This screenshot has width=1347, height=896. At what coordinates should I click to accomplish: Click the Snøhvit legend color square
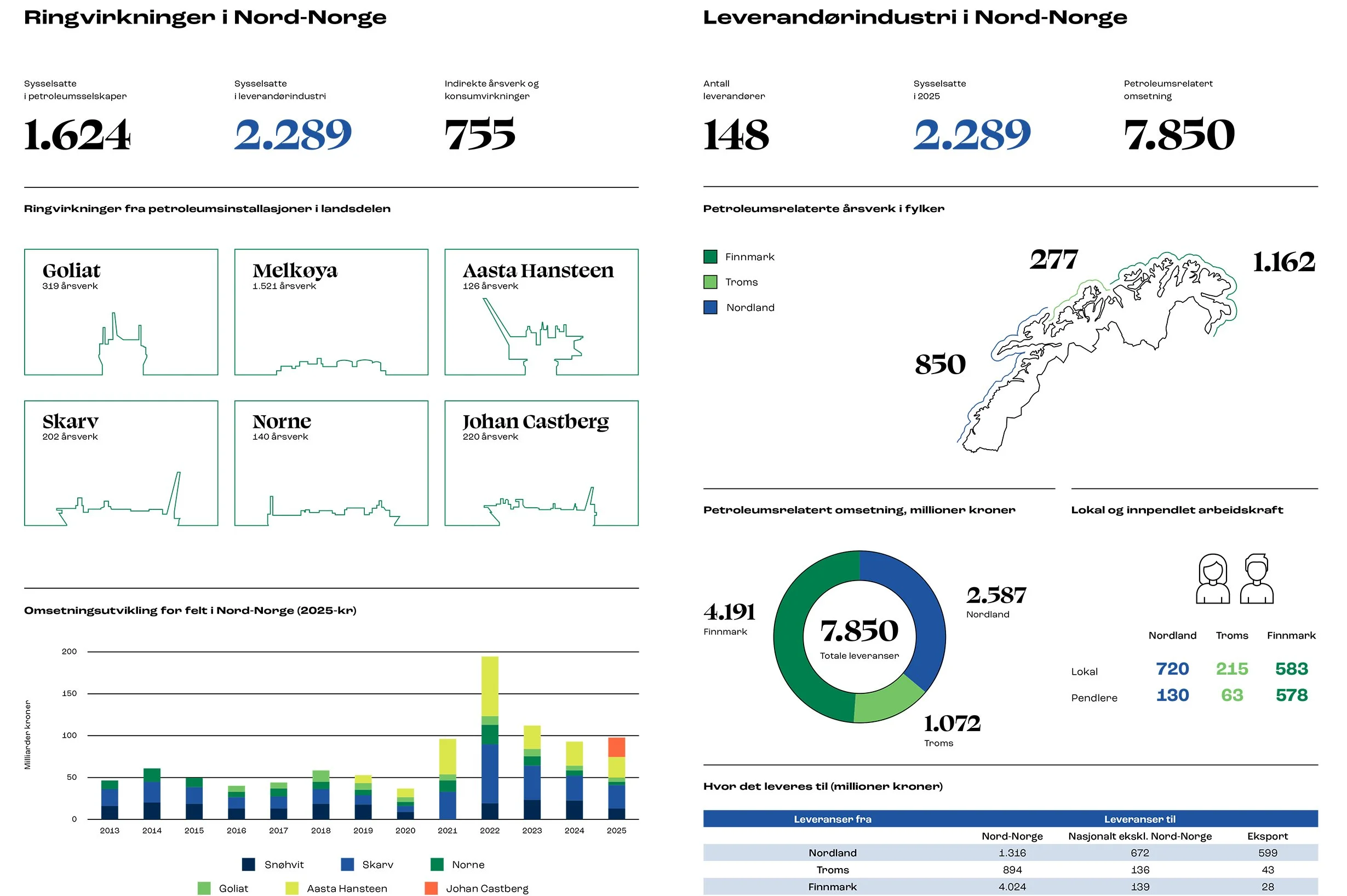point(248,864)
